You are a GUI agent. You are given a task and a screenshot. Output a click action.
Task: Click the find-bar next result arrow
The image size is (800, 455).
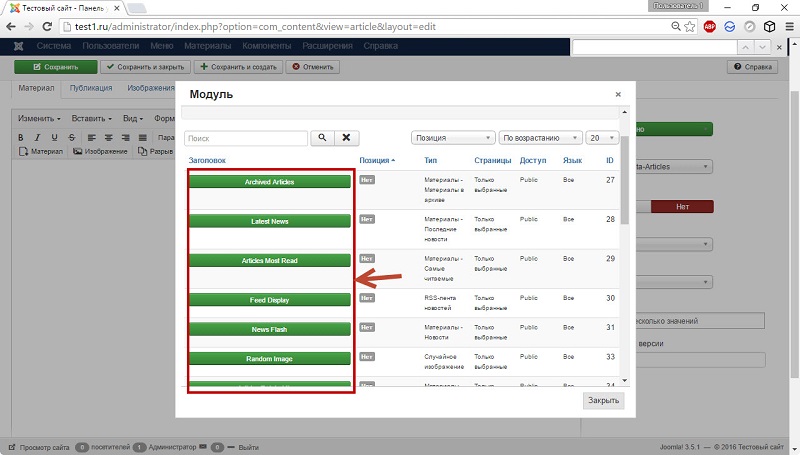pyautogui.click(x=762, y=47)
